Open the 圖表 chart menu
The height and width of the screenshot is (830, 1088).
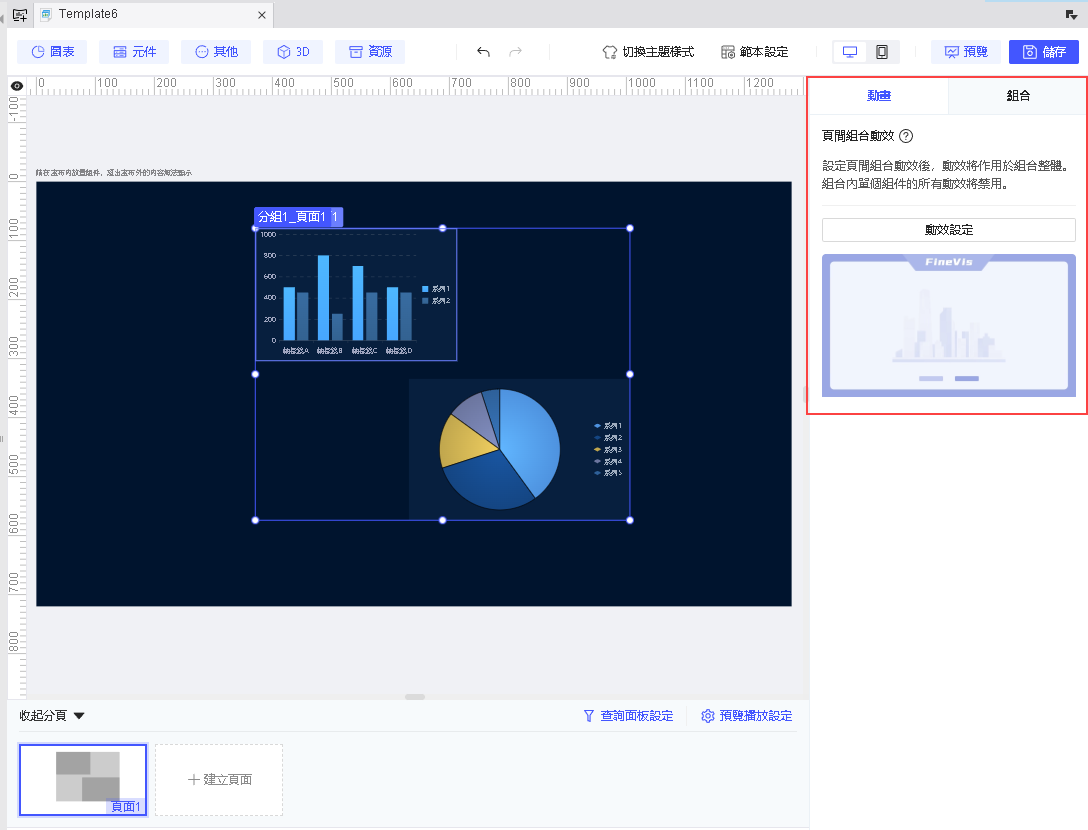point(52,52)
